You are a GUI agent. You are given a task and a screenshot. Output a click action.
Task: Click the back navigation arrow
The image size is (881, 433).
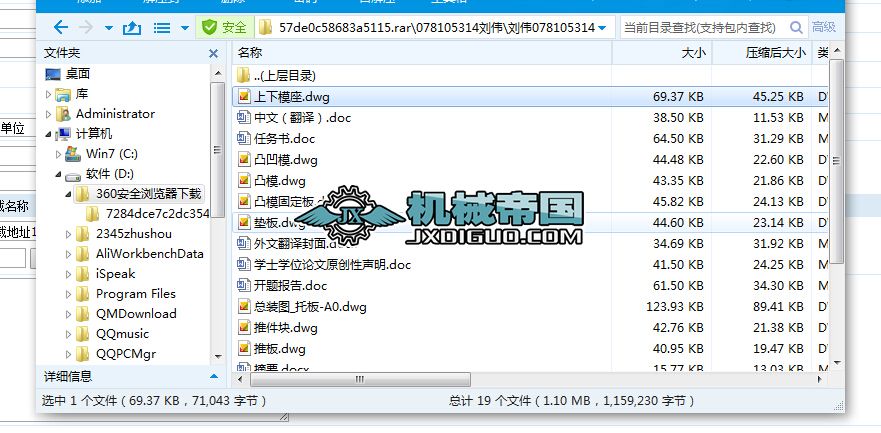(x=61, y=27)
